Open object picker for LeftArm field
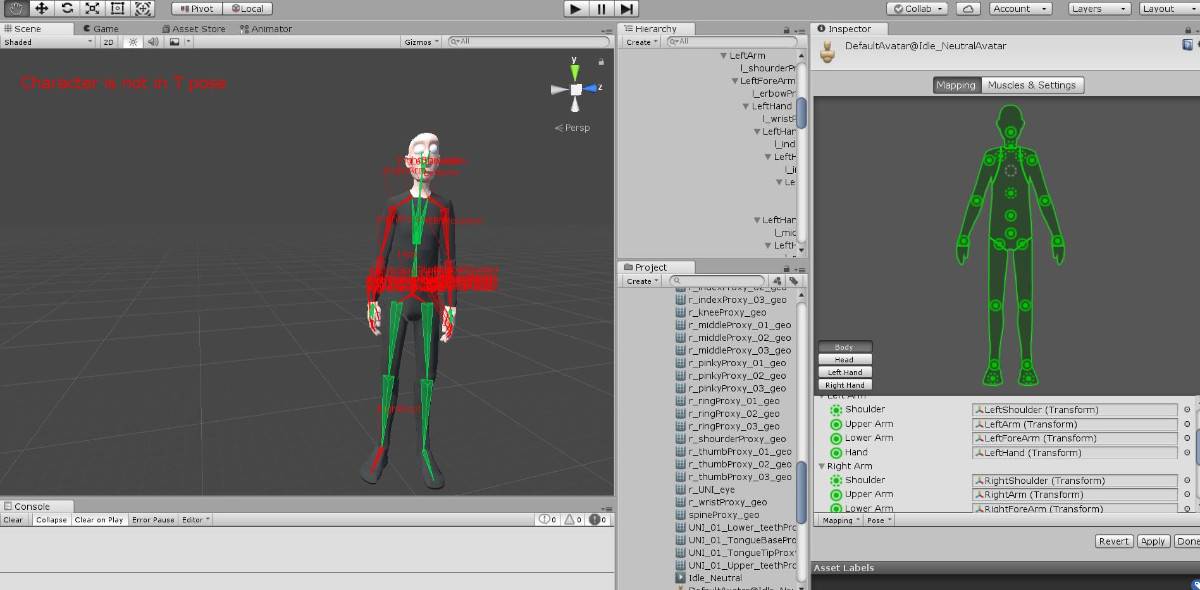 coord(1187,424)
